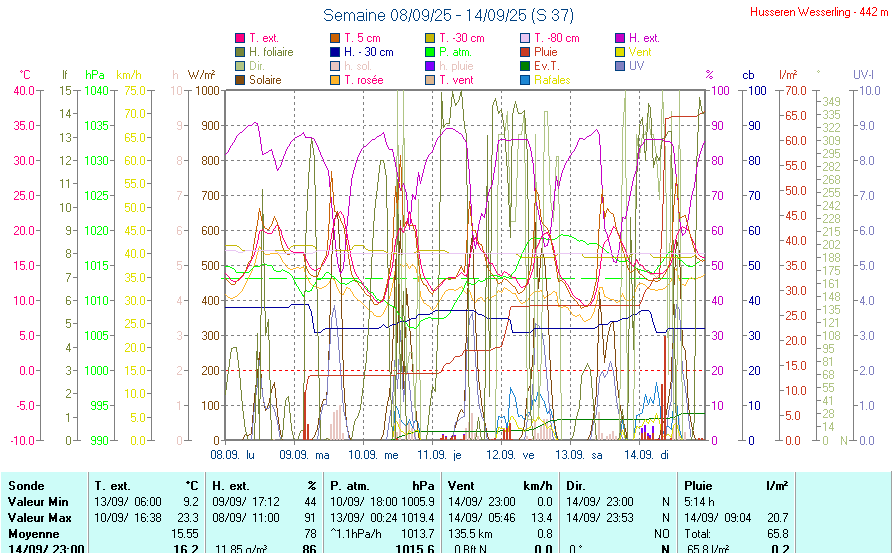Image resolution: width=892 pixels, height=553 pixels.
Task: Click the yellow Vent legend swatch
Action: pos(620,52)
